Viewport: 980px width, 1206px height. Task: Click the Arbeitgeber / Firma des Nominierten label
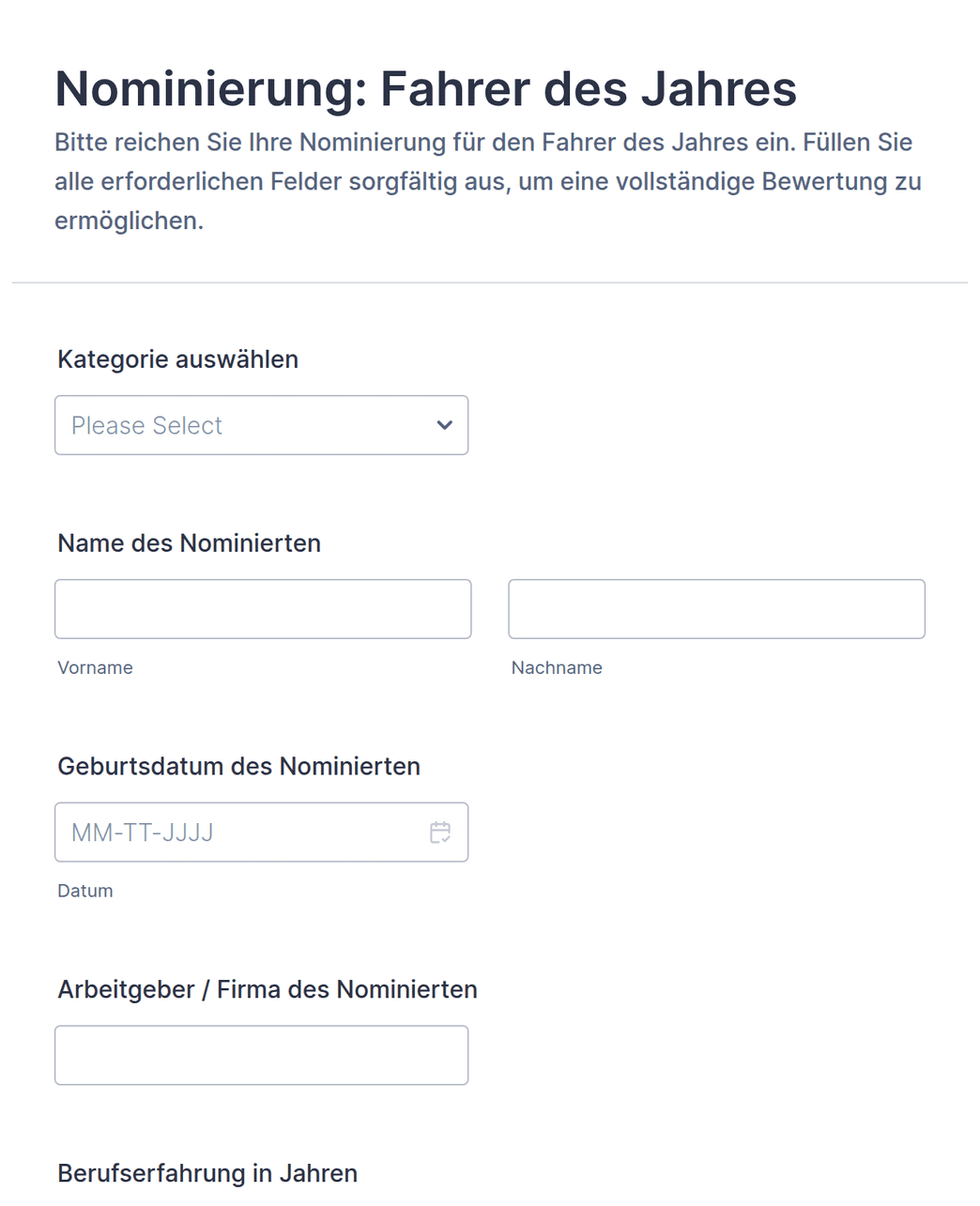point(268,990)
